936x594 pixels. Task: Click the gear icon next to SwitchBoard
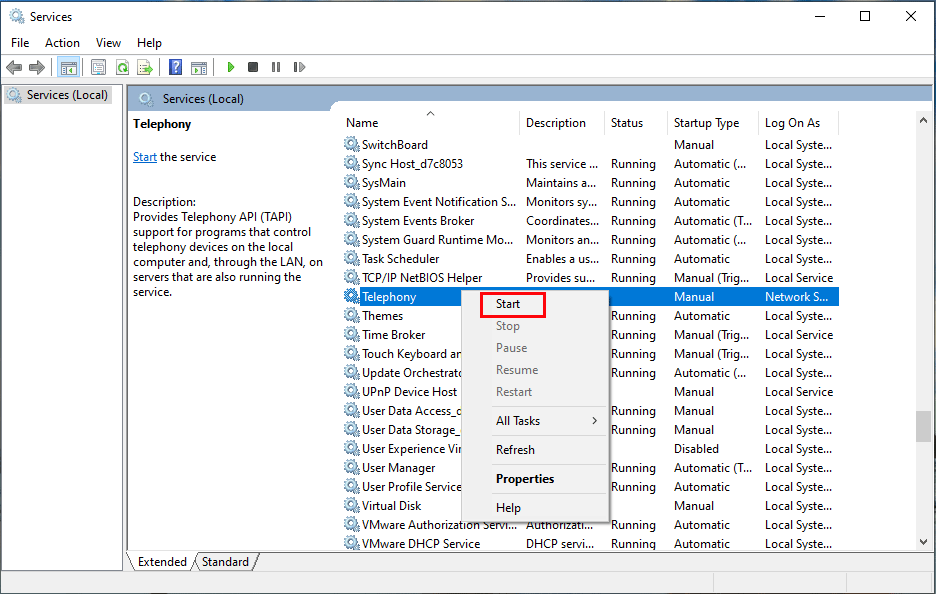click(352, 144)
